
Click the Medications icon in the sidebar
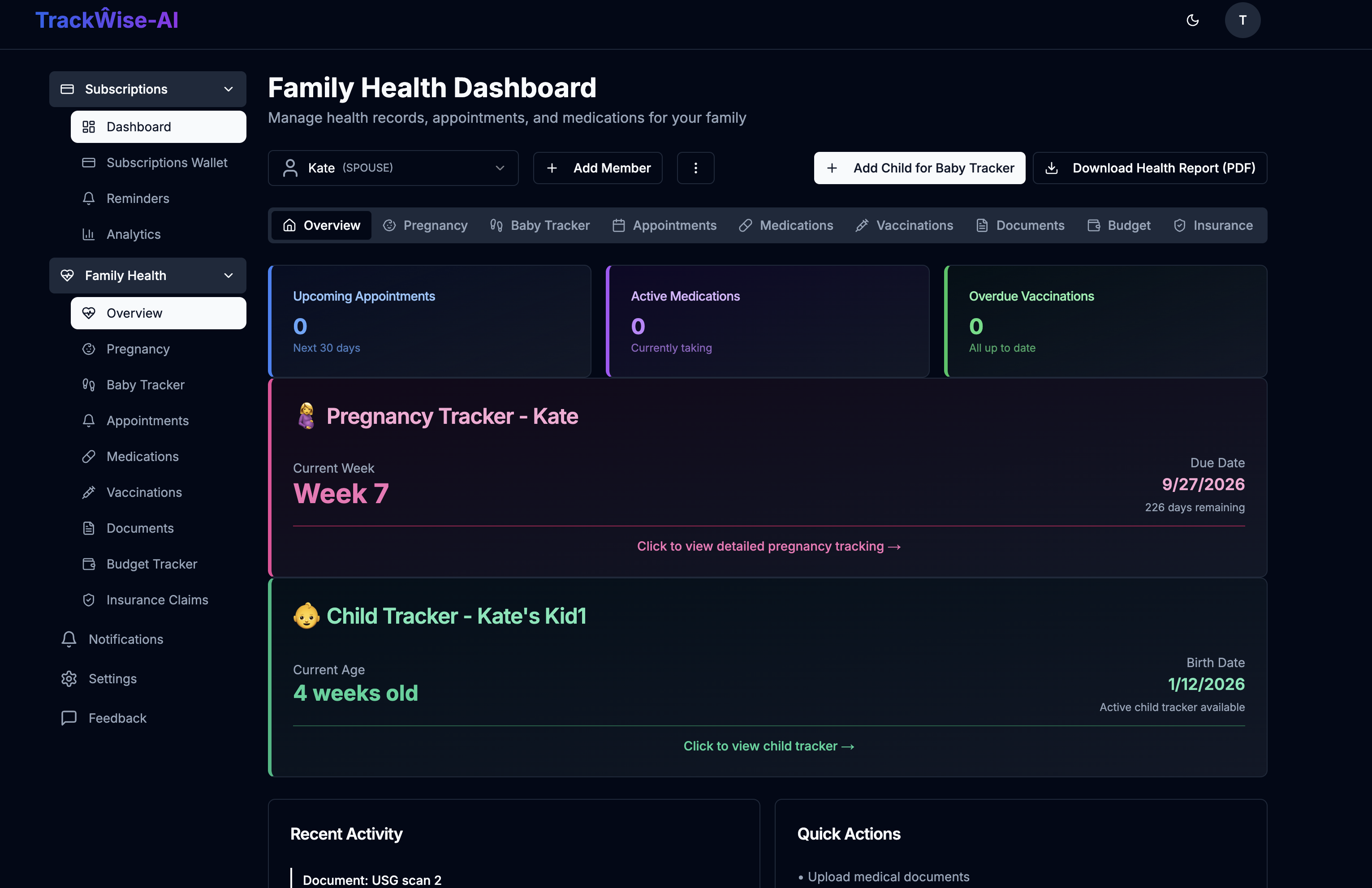coord(89,457)
